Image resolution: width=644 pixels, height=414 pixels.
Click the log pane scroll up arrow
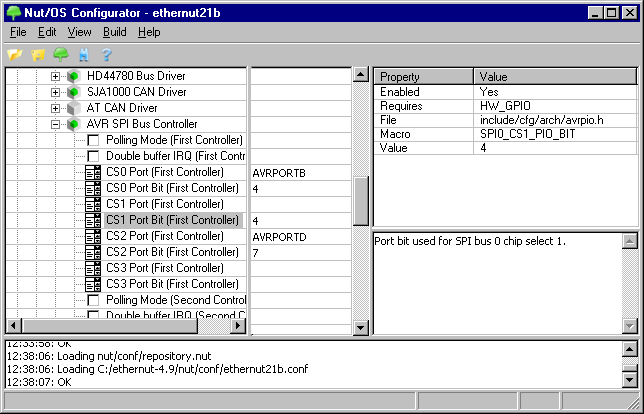pos(630,349)
